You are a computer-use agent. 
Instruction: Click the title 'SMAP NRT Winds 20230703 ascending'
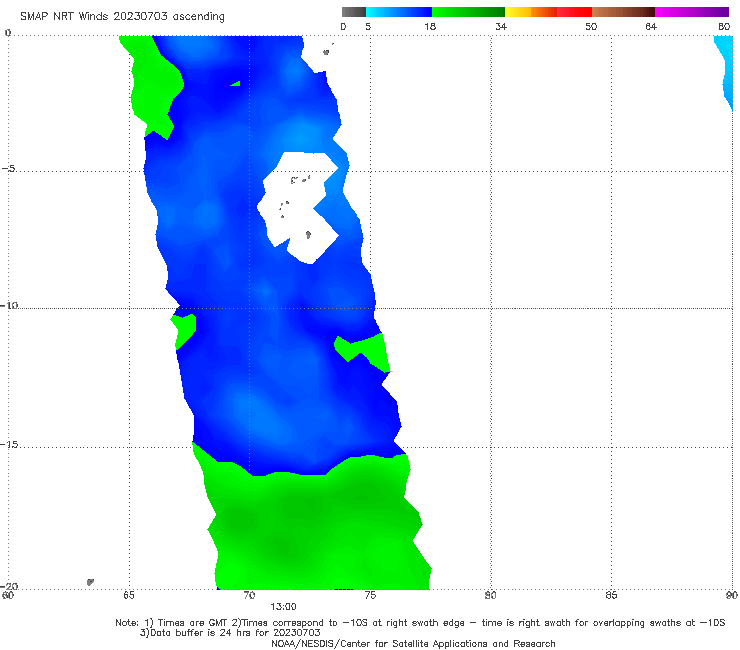(122, 17)
